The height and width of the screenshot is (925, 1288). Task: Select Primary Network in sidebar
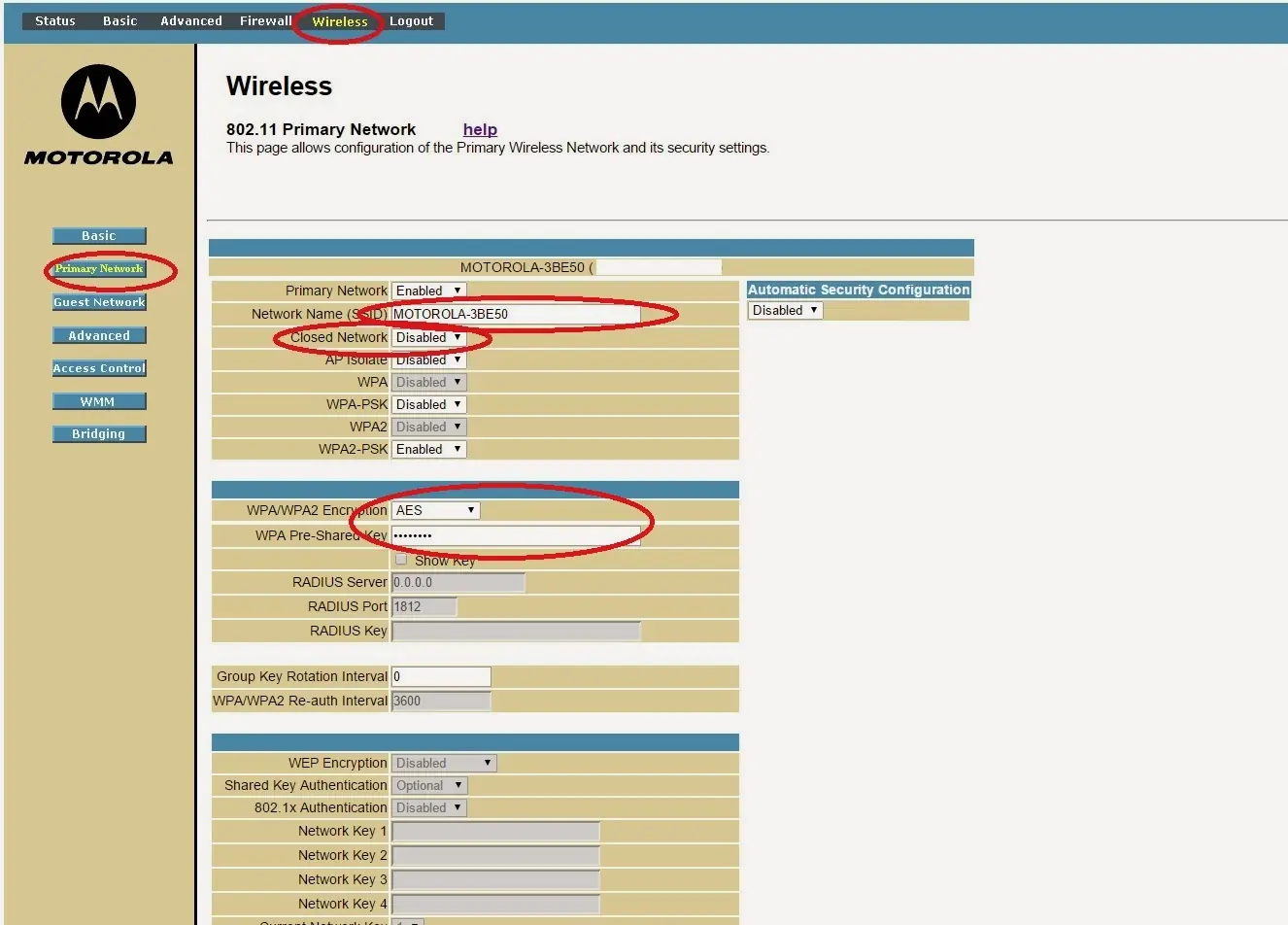point(99,268)
